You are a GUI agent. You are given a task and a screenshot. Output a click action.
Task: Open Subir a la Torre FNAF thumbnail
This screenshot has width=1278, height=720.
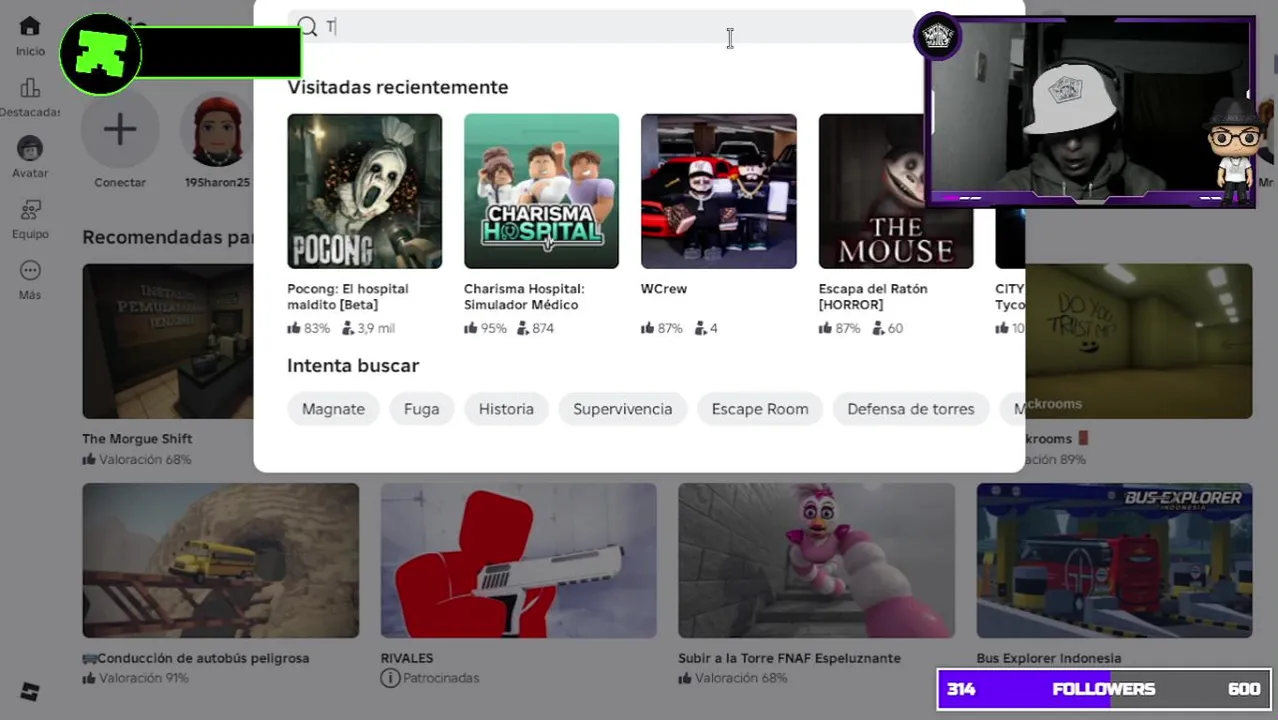[x=816, y=560]
